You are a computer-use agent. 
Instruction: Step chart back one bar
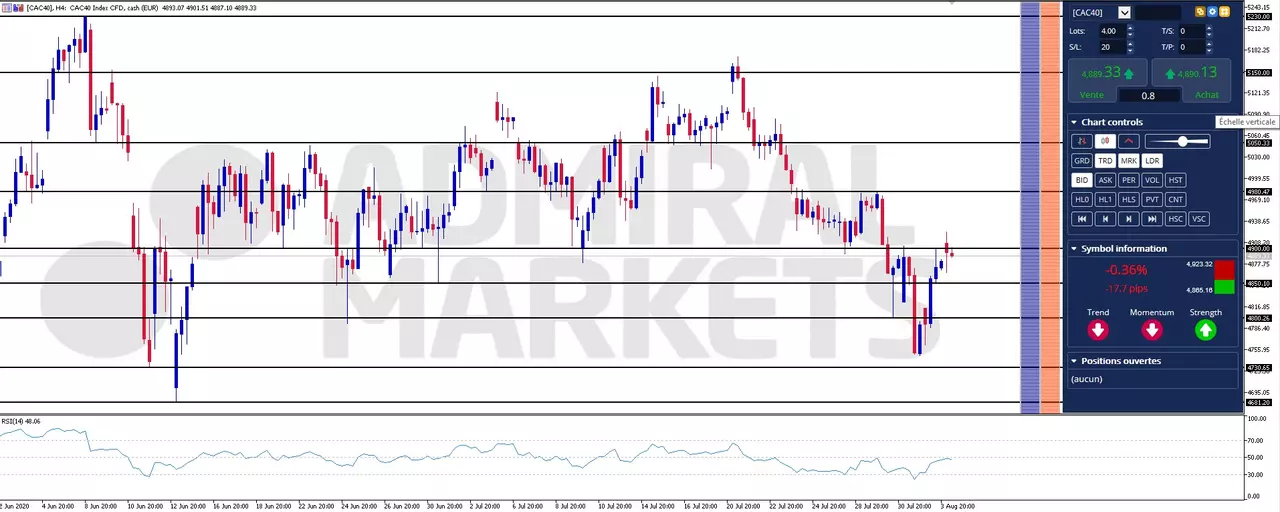[1105, 218]
